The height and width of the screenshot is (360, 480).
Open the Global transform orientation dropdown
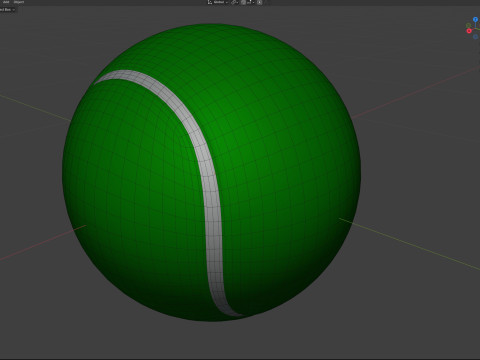tap(218, 2)
